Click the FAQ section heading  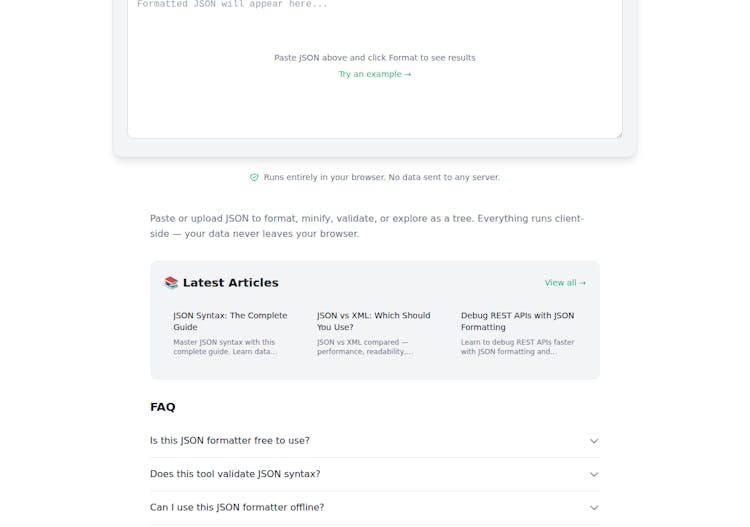163,407
